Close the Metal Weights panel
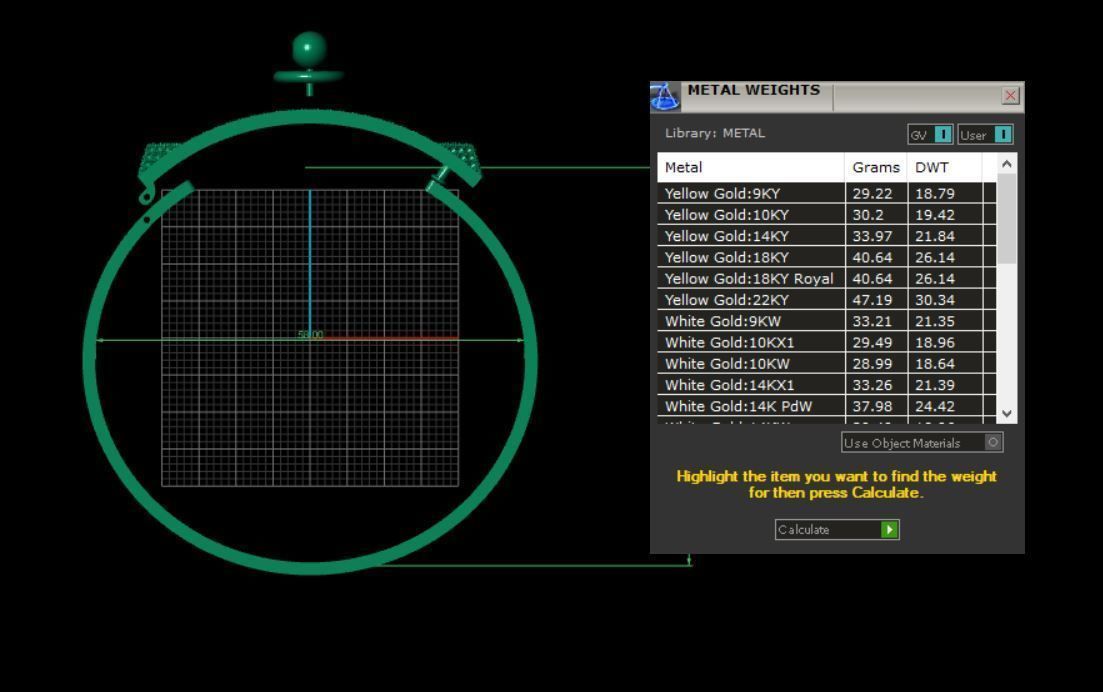 [1010, 95]
